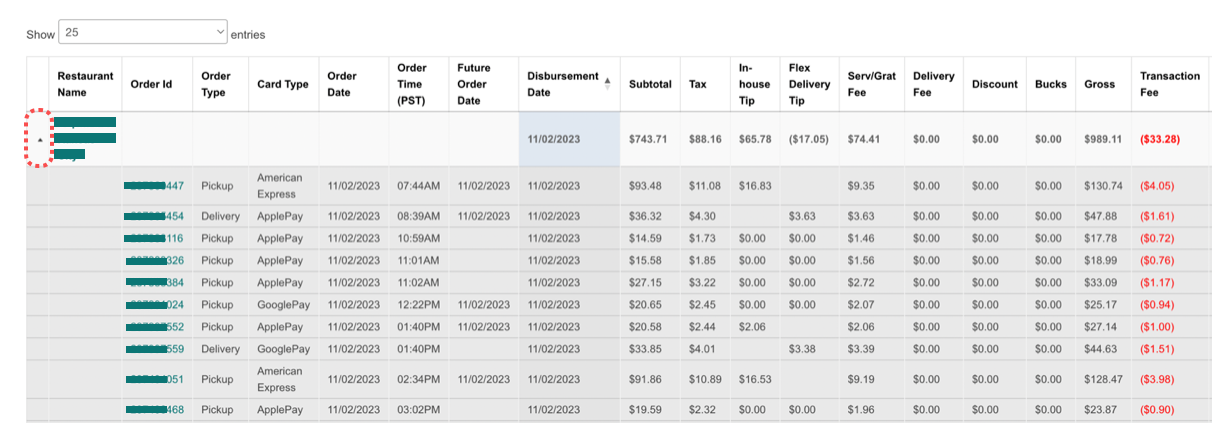Sort by Card Type column header
Screen dimensions: 1224x442
click(282, 84)
